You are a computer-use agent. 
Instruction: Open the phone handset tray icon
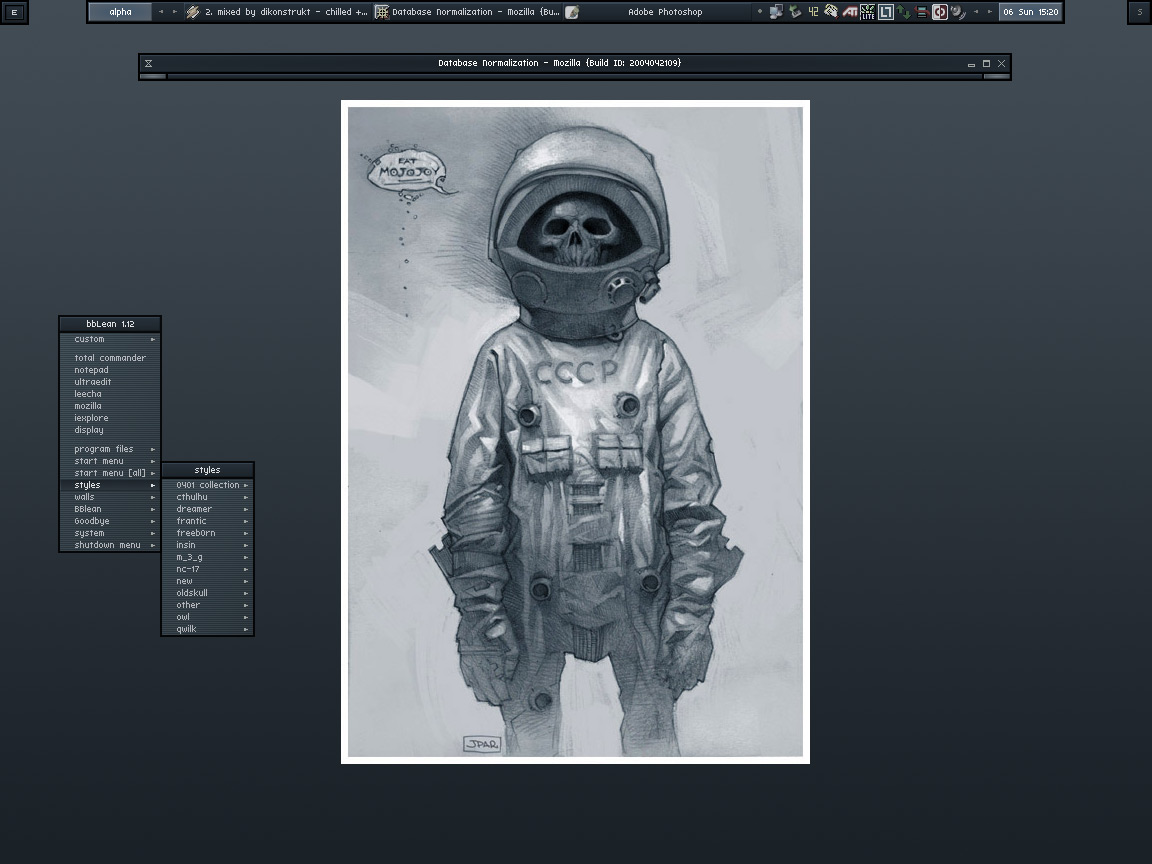(x=831, y=12)
